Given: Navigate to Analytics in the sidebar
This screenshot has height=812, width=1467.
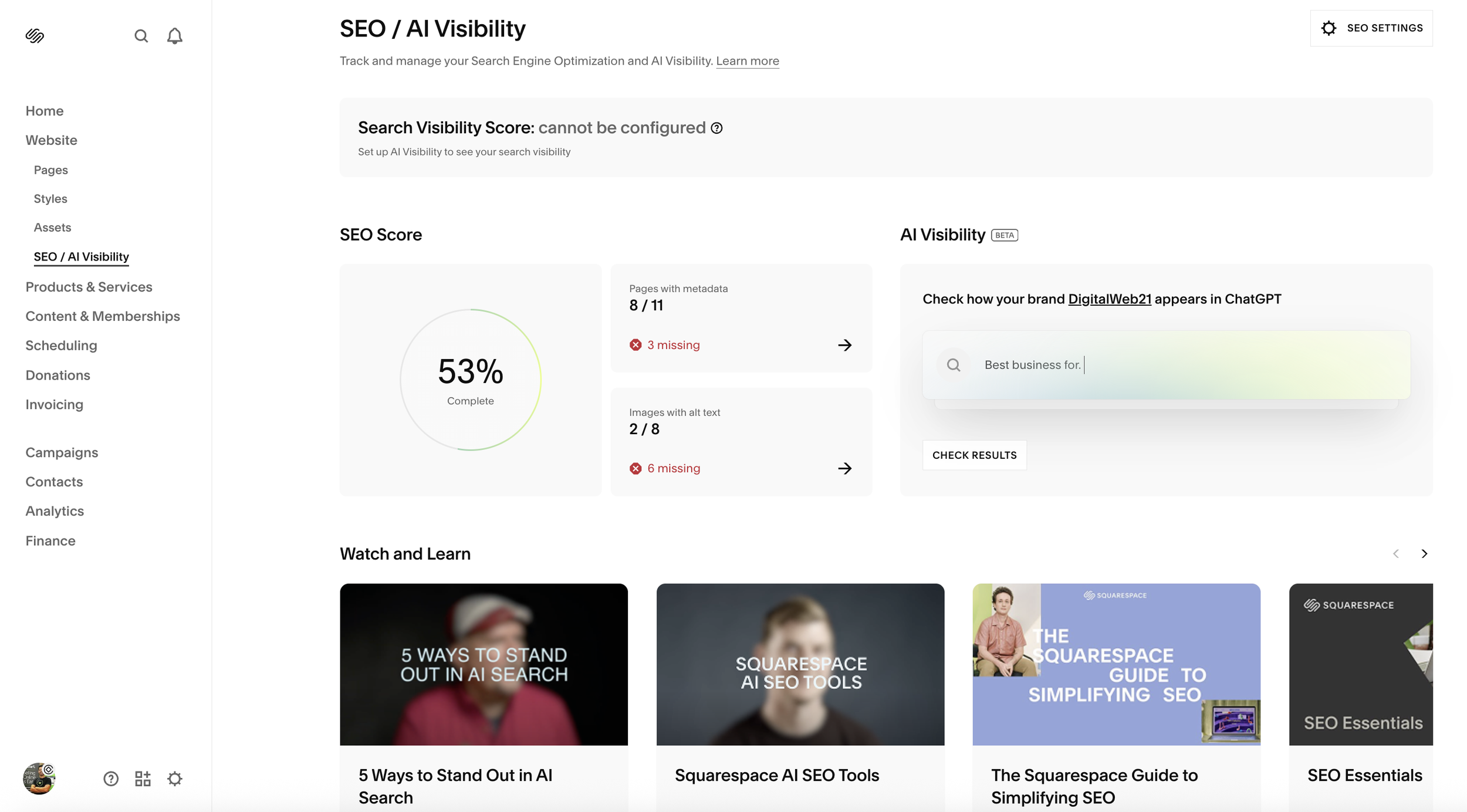Looking at the screenshot, I should click(x=54, y=510).
